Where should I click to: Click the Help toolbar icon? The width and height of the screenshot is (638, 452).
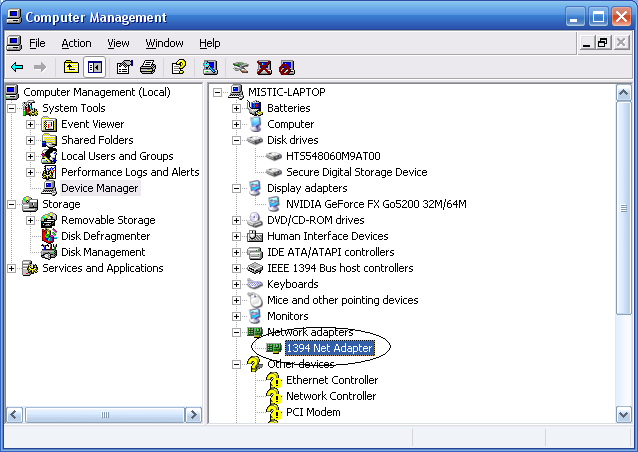tap(179, 67)
